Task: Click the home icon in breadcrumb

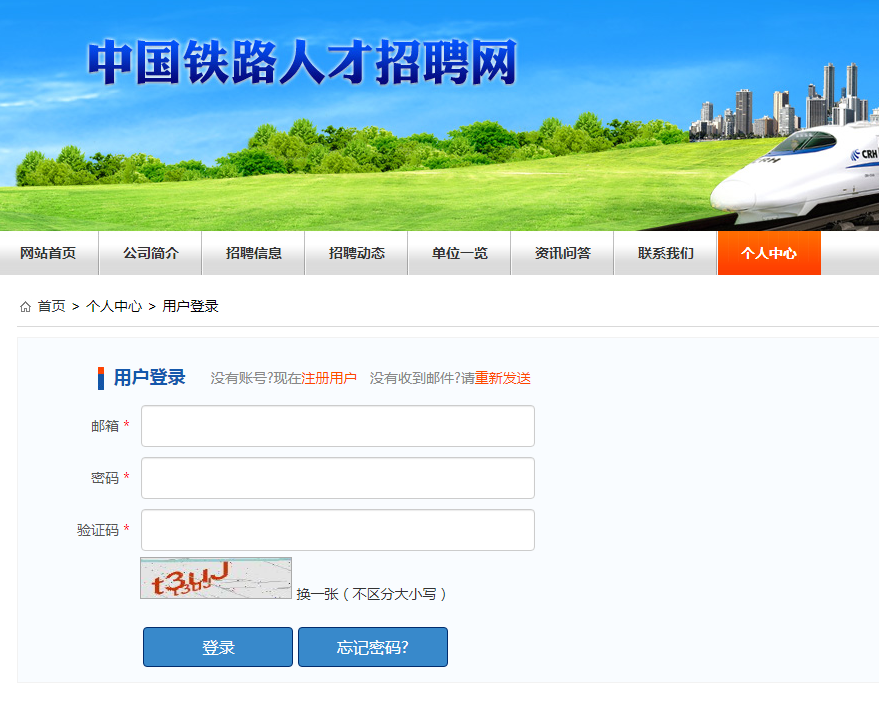Action: (x=25, y=307)
